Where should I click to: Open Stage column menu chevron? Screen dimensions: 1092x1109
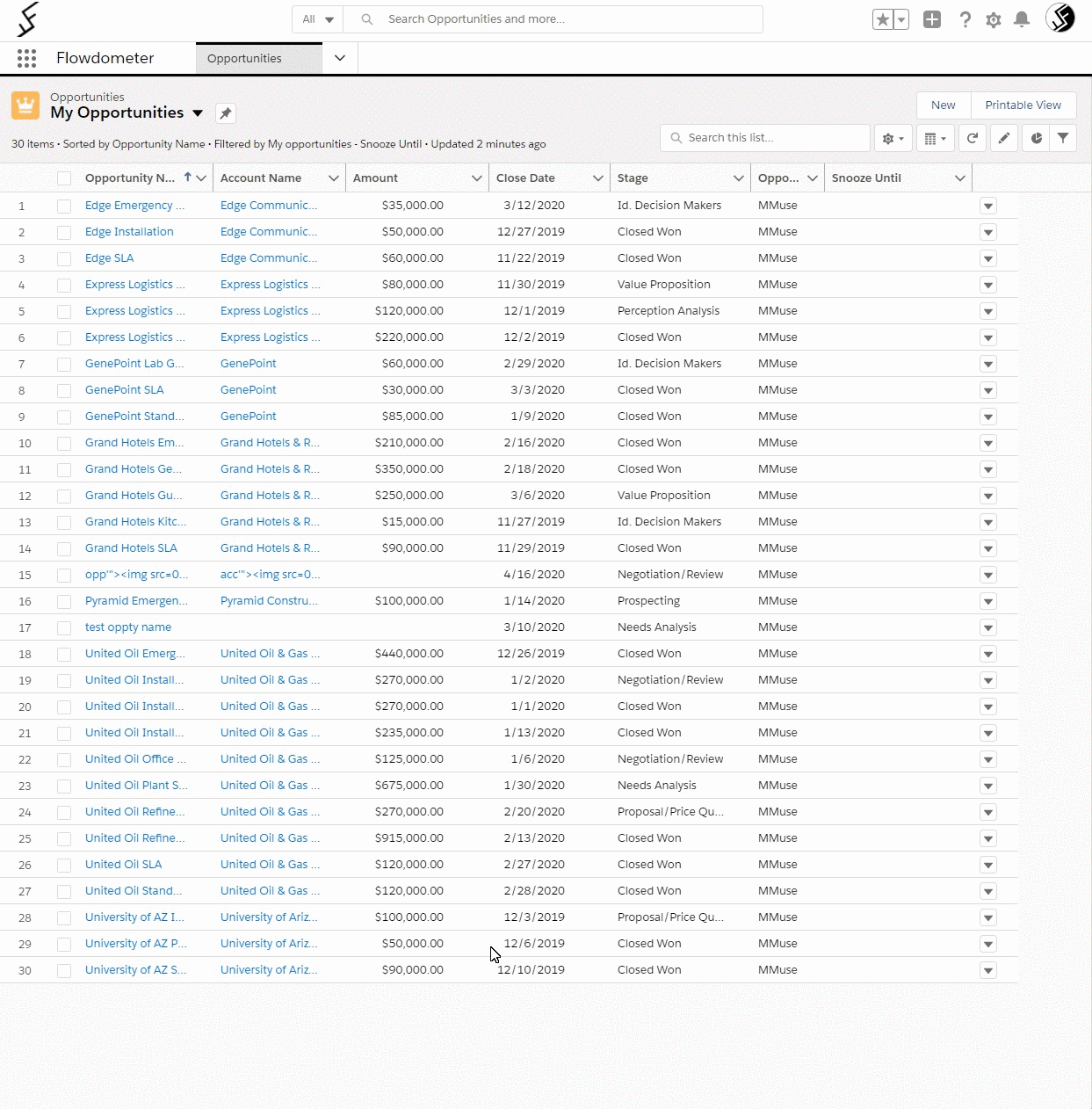click(x=739, y=178)
